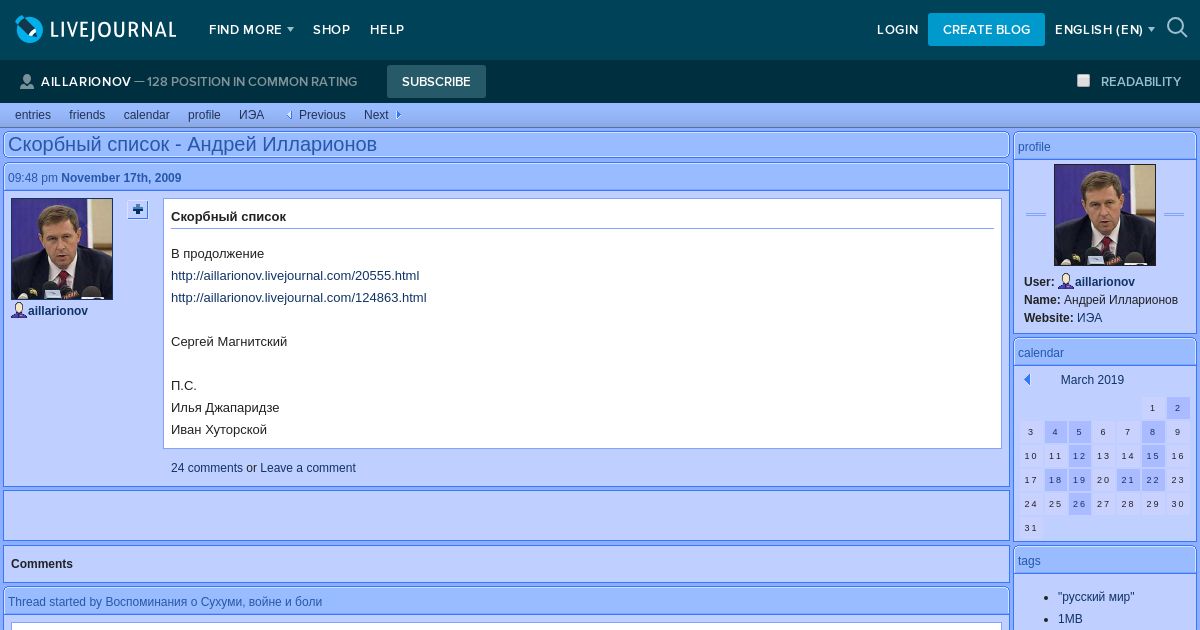The width and height of the screenshot is (1200, 630).
Task: Select March 5 in the calendar
Action: [x=1079, y=432]
